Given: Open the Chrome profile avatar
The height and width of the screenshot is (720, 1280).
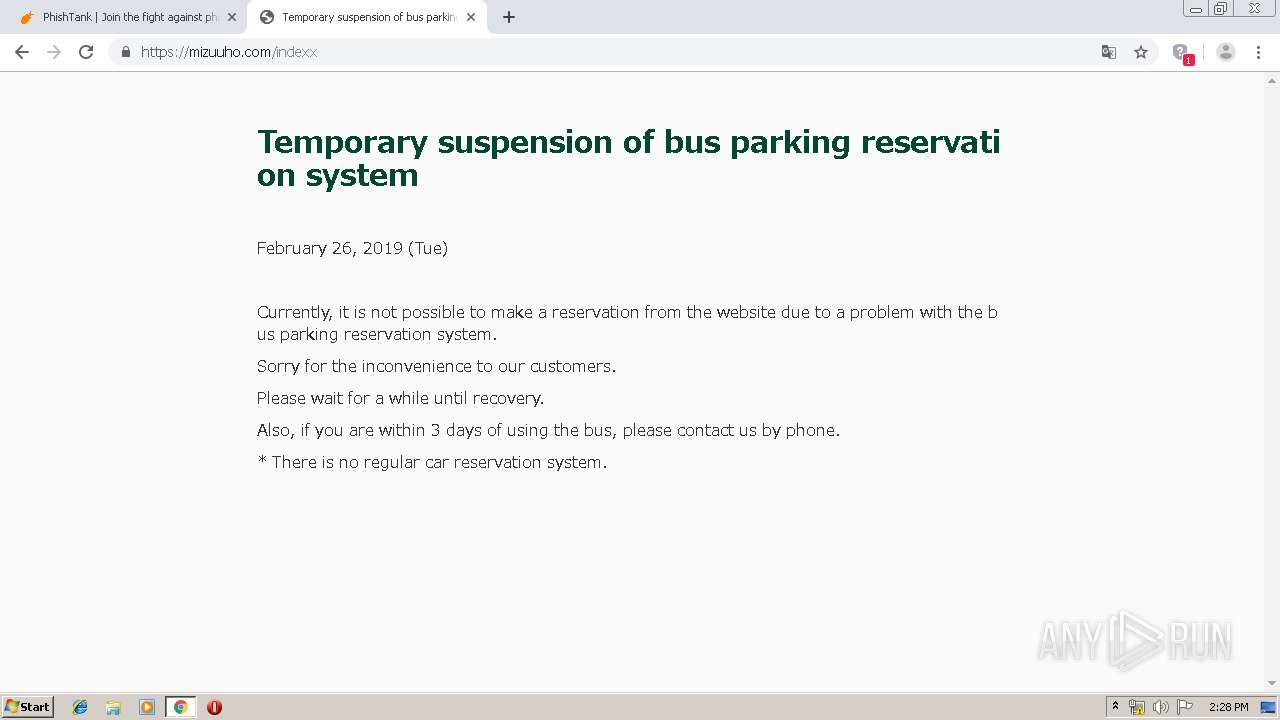Looking at the screenshot, I should tap(1226, 52).
